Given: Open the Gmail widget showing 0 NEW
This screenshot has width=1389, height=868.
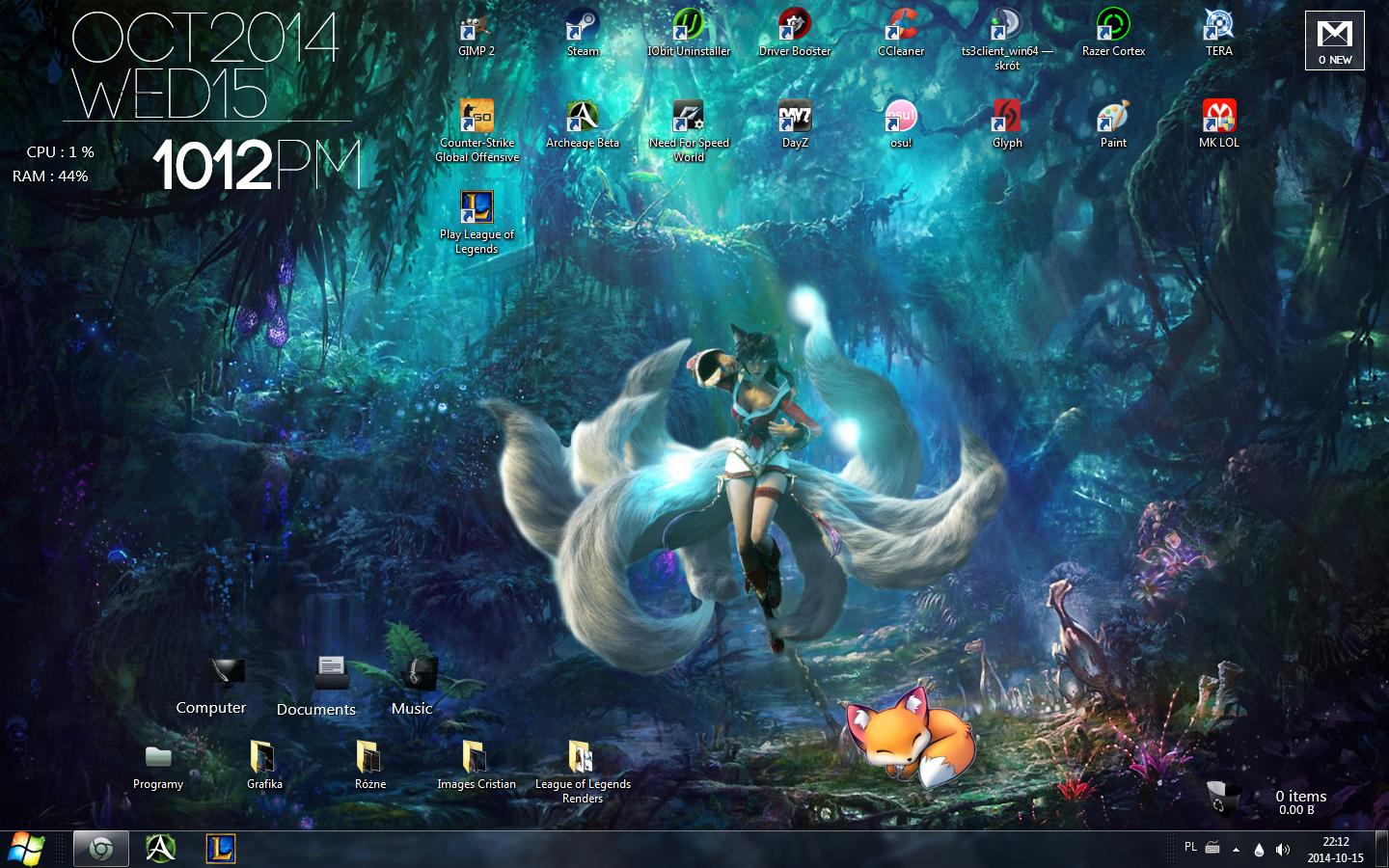Looking at the screenshot, I should click(x=1335, y=41).
